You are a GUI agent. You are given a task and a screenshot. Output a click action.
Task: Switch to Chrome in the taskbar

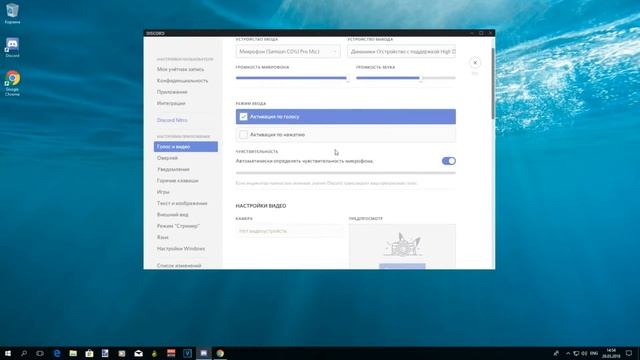coord(220,353)
